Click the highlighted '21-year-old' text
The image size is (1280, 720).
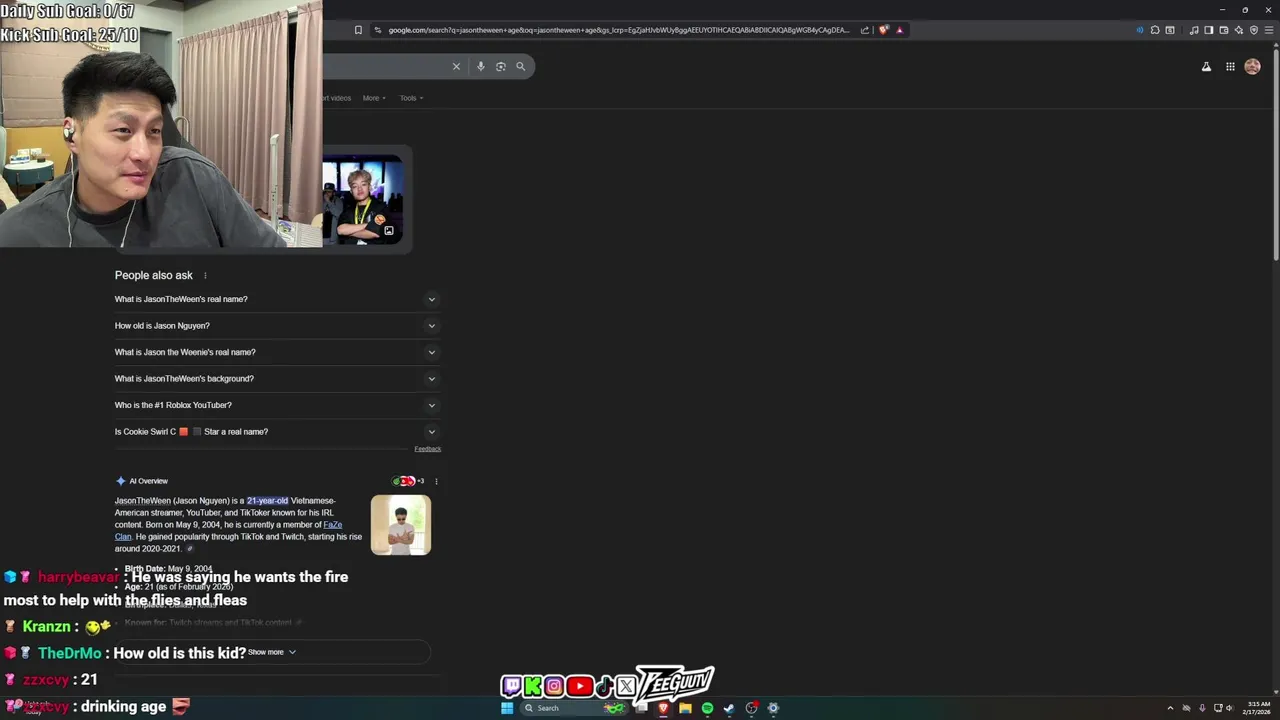(267, 501)
